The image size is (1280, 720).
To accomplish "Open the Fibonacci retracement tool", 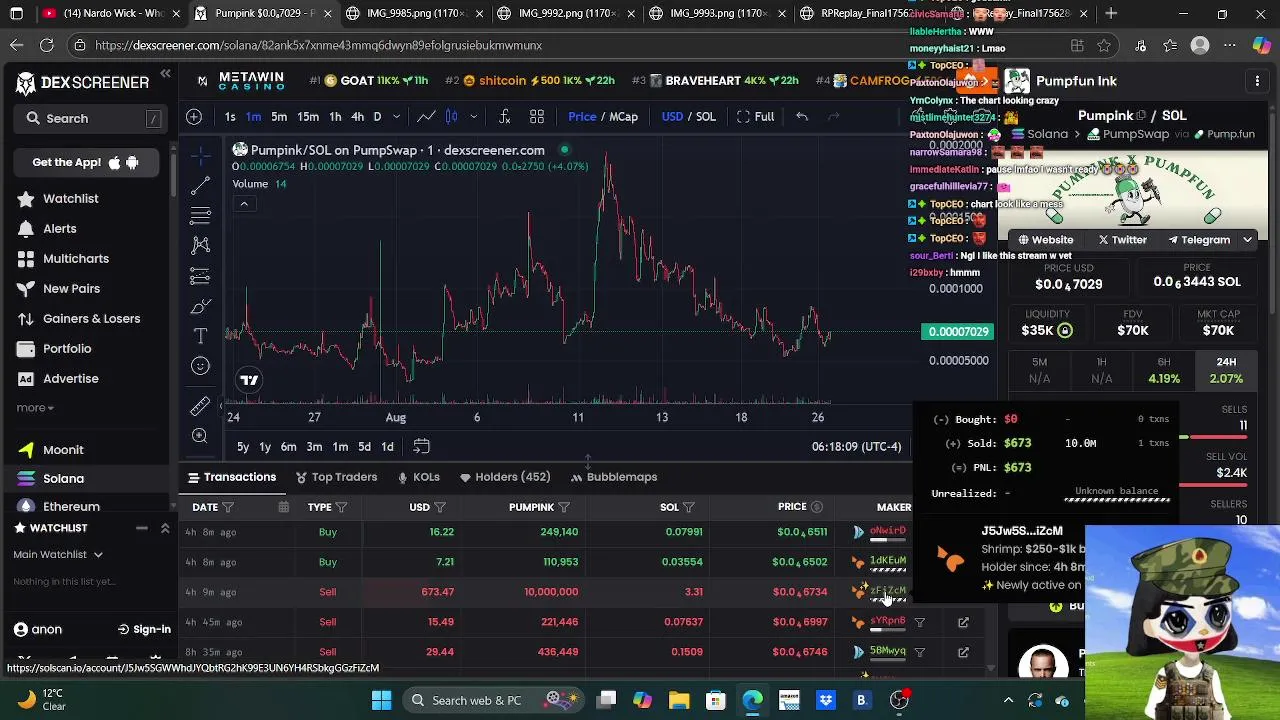I will click(x=200, y=215).
